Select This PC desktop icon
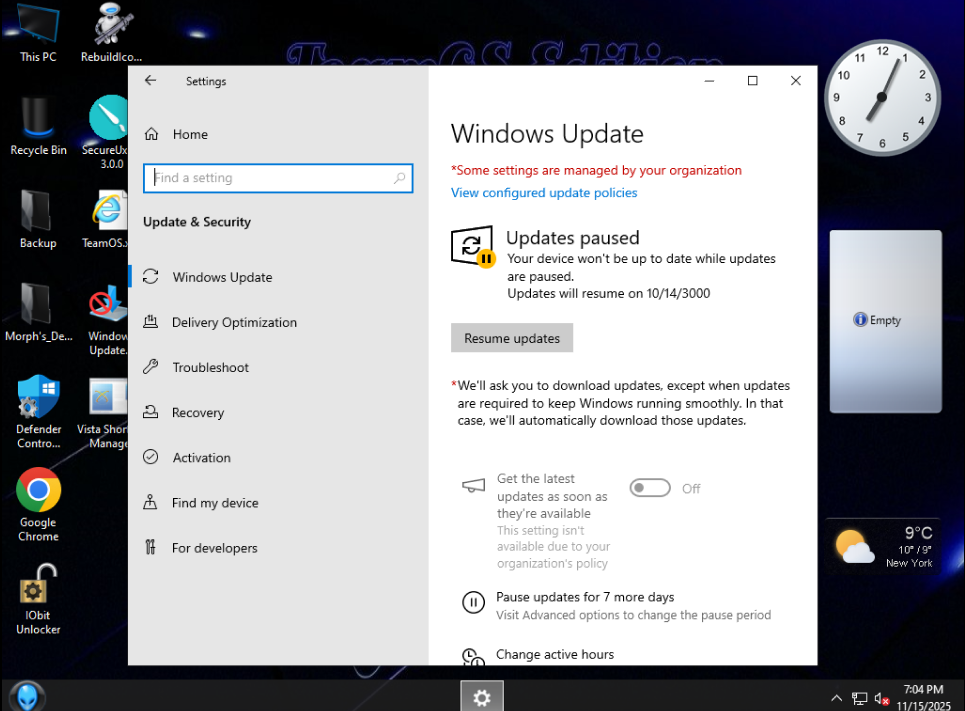The height and width of the screenshot is (711, 965). tap(38, 33)
